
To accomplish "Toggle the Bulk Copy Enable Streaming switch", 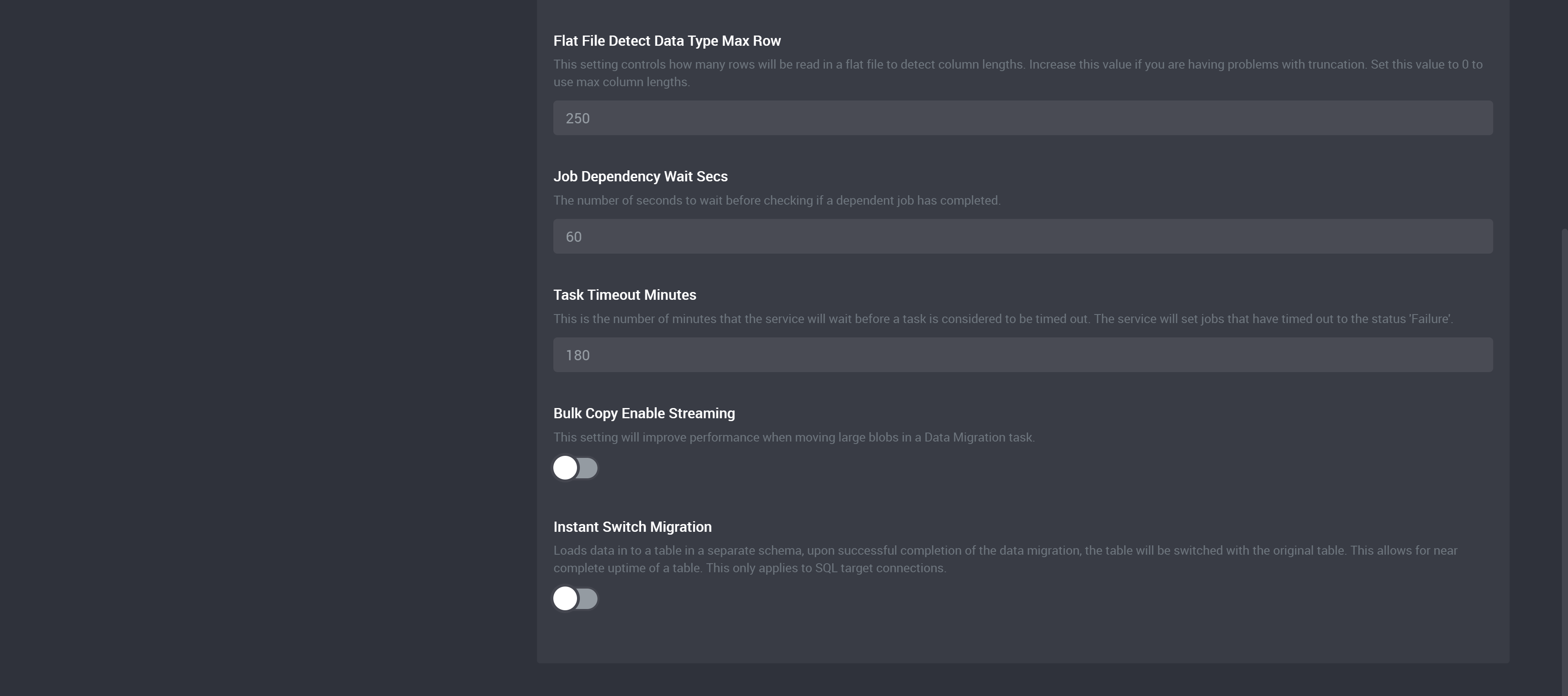I will 575,468.
